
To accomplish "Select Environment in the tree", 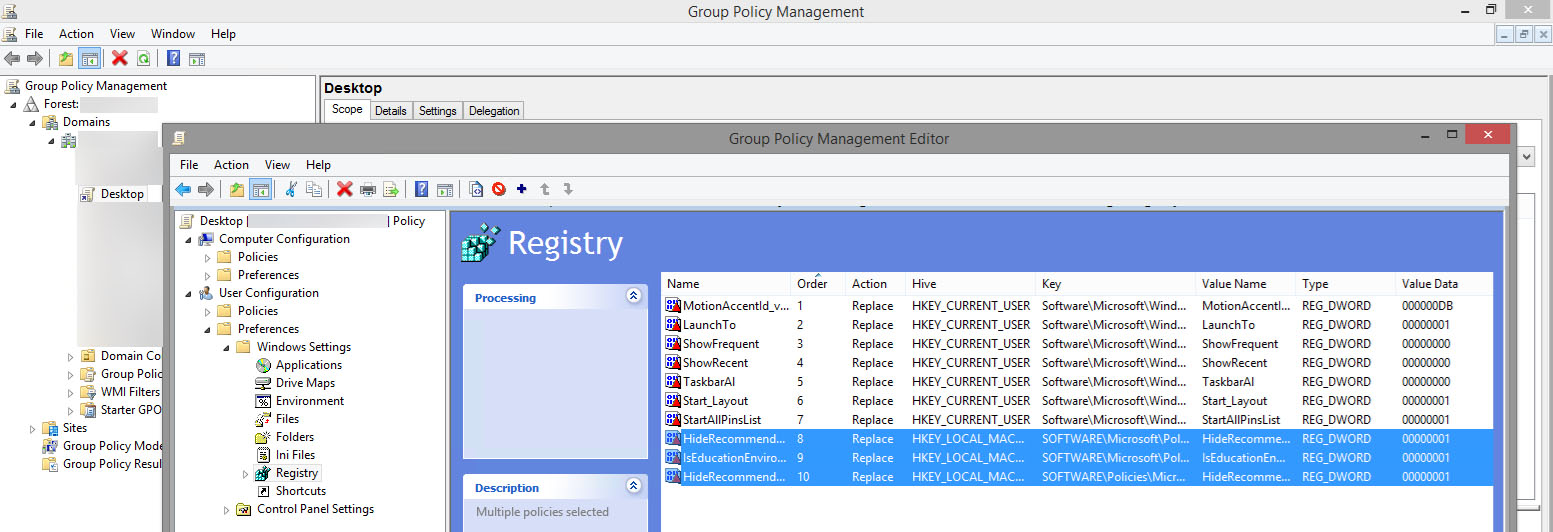I will [x=310, y=401].
